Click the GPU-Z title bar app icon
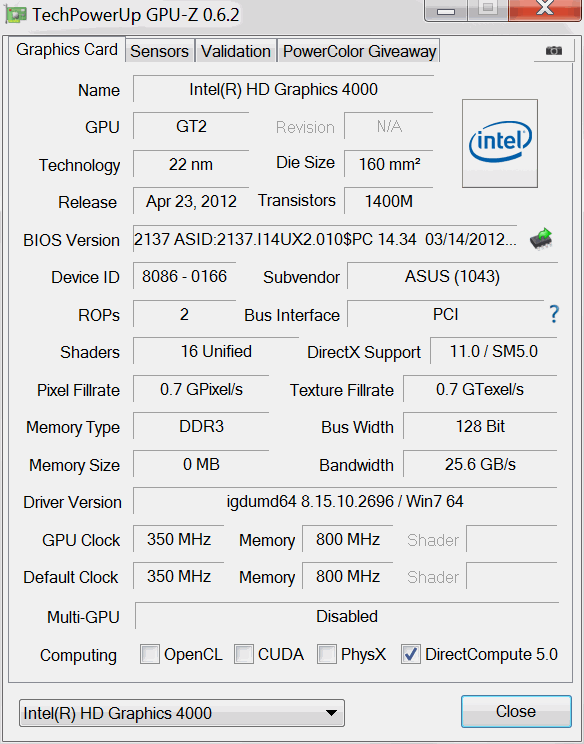Viewport: 584px width, 744px height. coord(16,14)
